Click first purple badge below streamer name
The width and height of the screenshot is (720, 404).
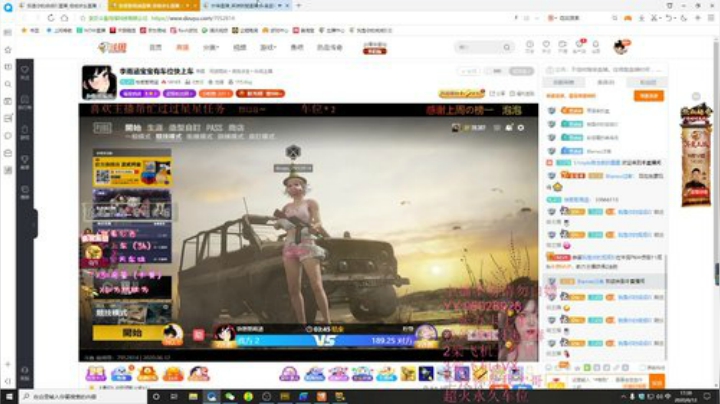[x=139, y=94]
